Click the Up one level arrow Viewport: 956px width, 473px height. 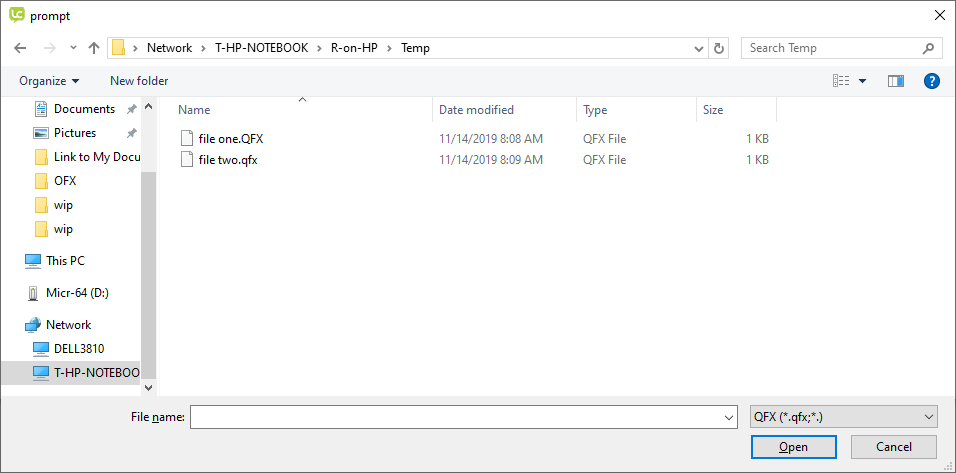(x=94, y=48)
